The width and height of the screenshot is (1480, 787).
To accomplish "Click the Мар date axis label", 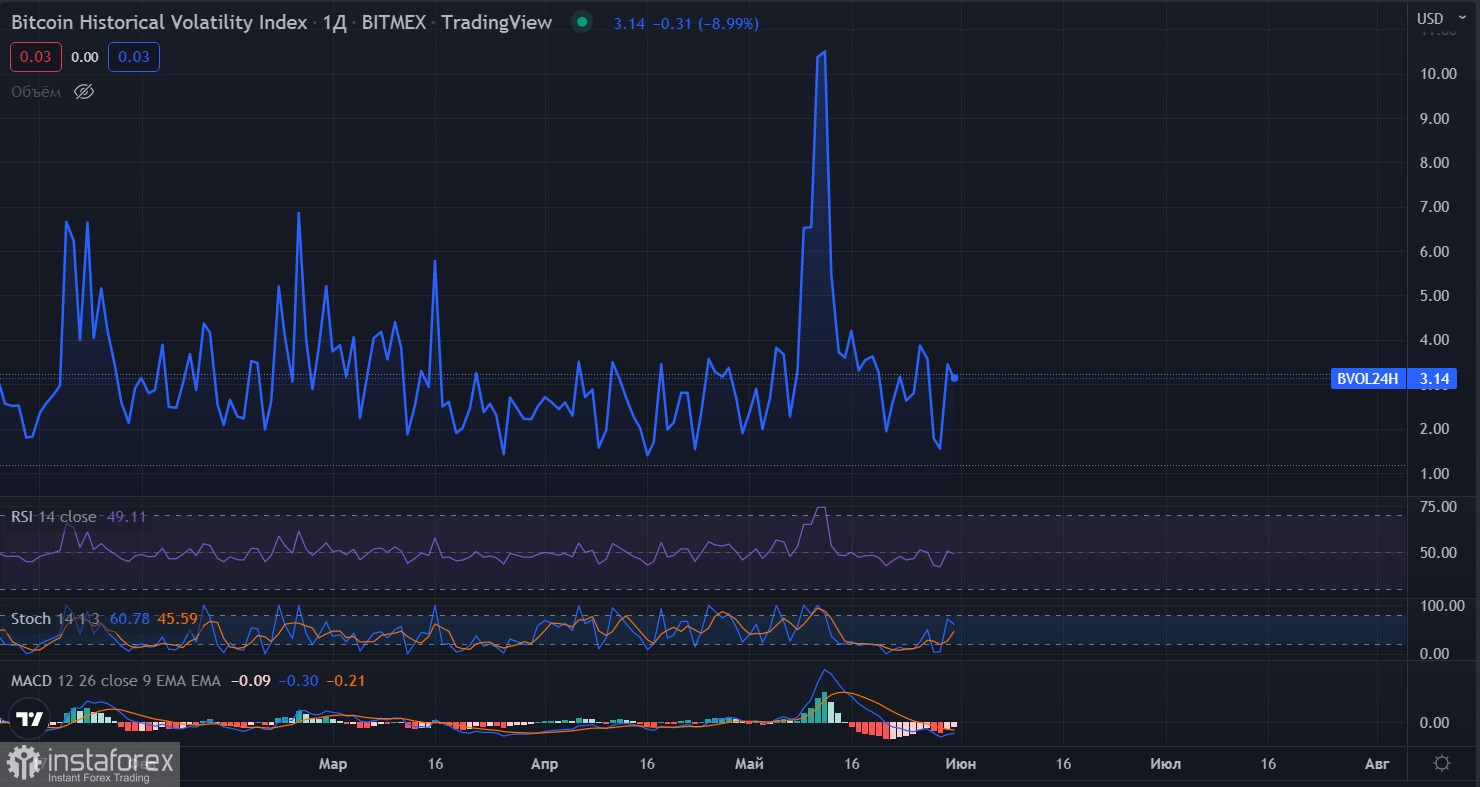I will [333, 764].
